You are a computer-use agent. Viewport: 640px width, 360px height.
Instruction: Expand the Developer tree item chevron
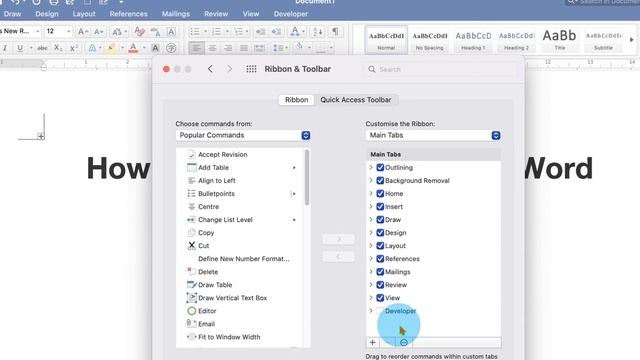[371, 311]
